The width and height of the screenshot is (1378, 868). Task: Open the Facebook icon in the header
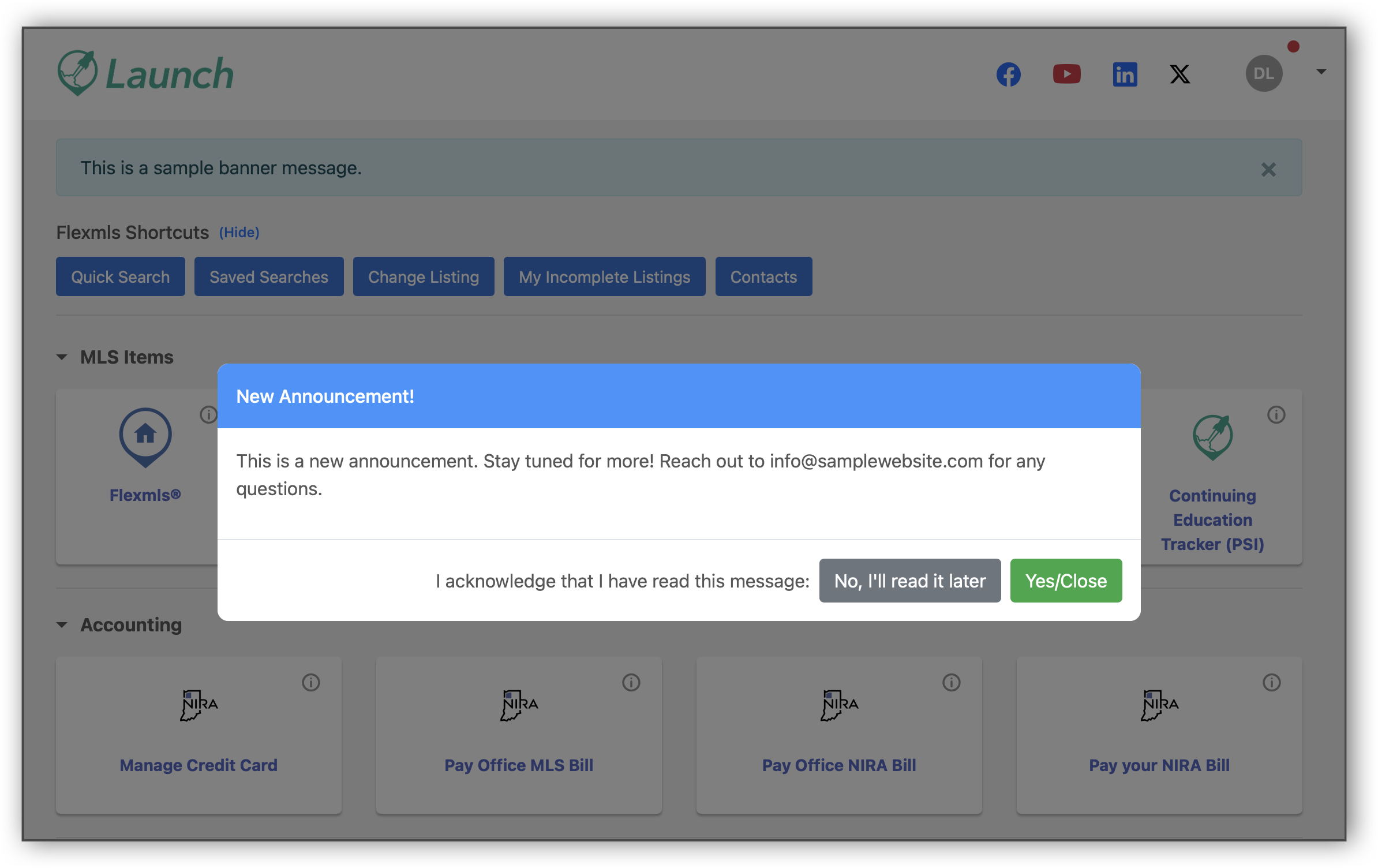pos(1008,74)
